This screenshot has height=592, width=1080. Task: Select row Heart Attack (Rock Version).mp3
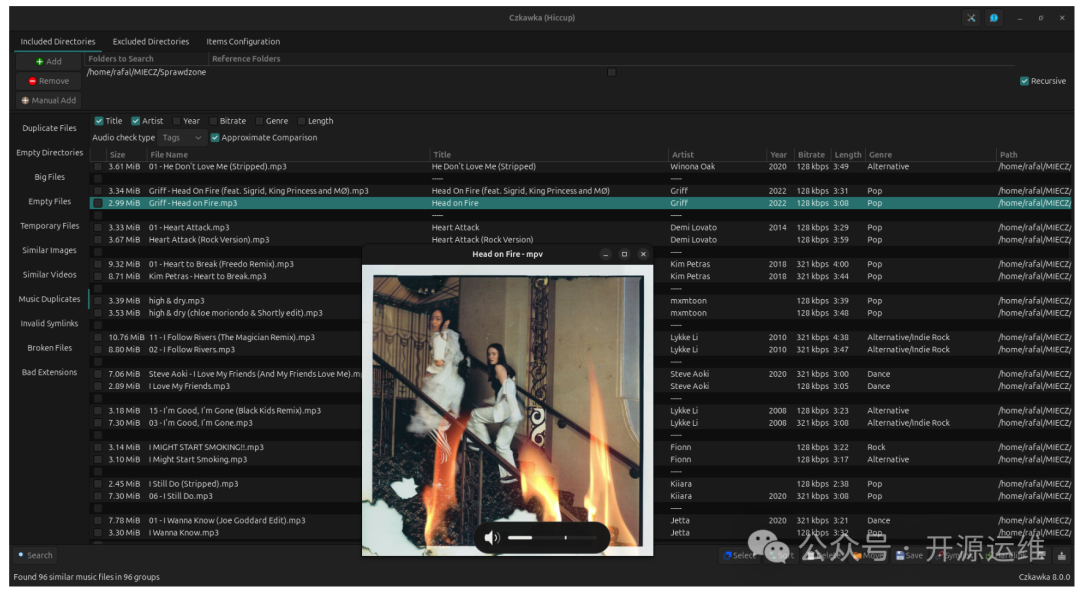581,240
